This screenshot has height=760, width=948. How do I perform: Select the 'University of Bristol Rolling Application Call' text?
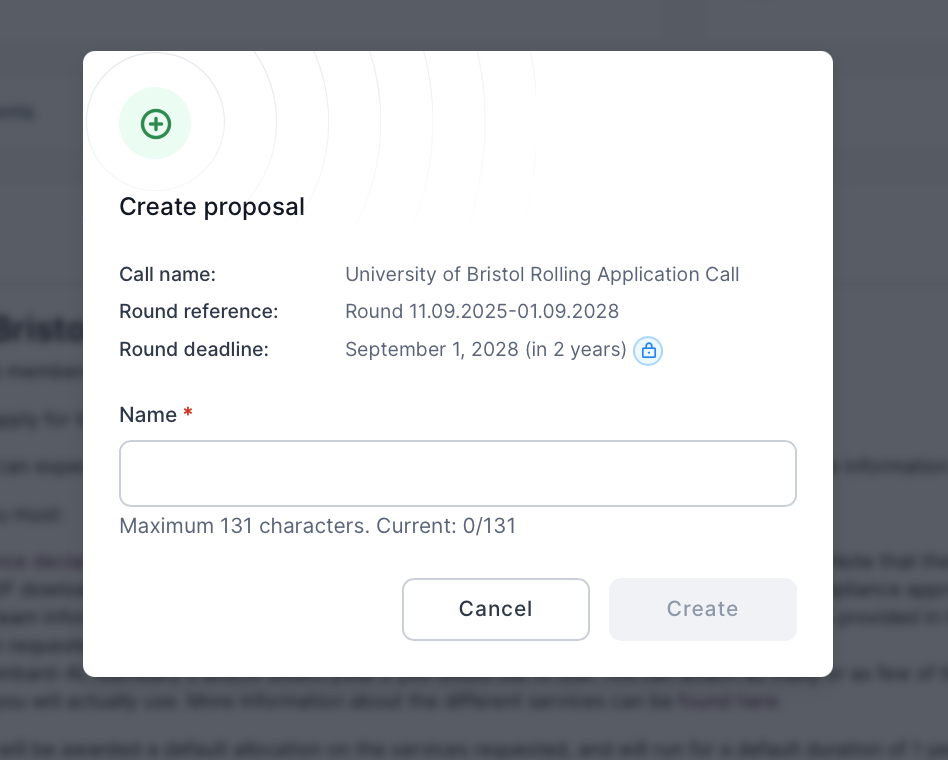[542, 274]
